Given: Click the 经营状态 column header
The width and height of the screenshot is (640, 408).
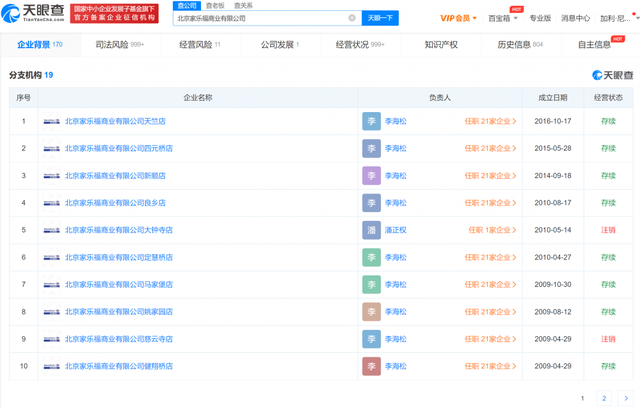Looking at the screenshot, I should pos(608,98).
